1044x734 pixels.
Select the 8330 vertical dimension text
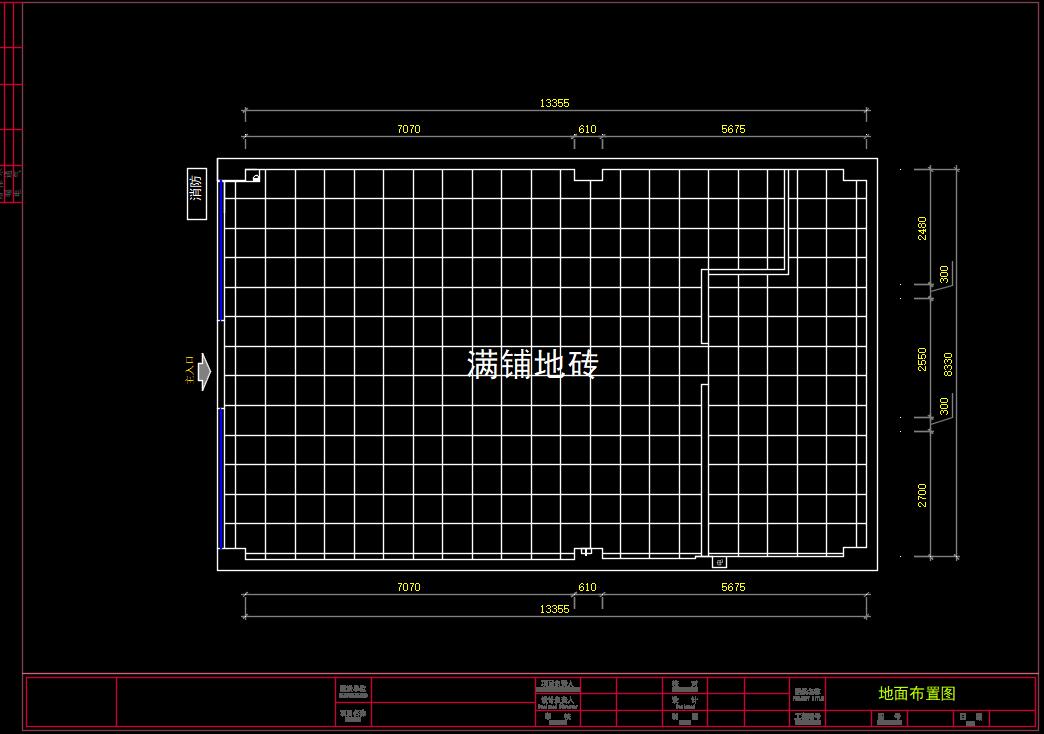[x=947, y=362]
